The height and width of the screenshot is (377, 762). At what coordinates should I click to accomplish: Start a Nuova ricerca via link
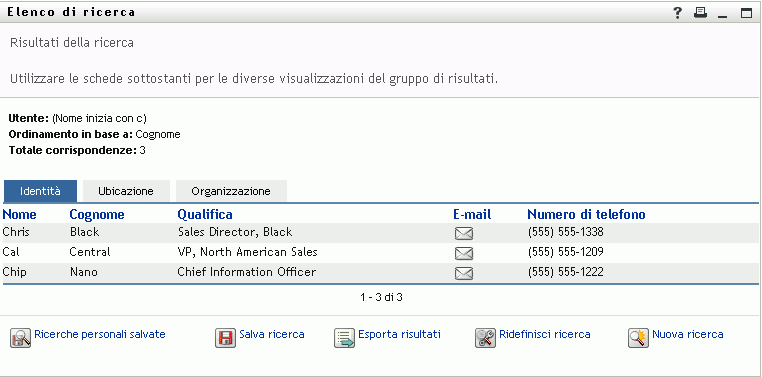pyautogui.click(x=688, y=334)
